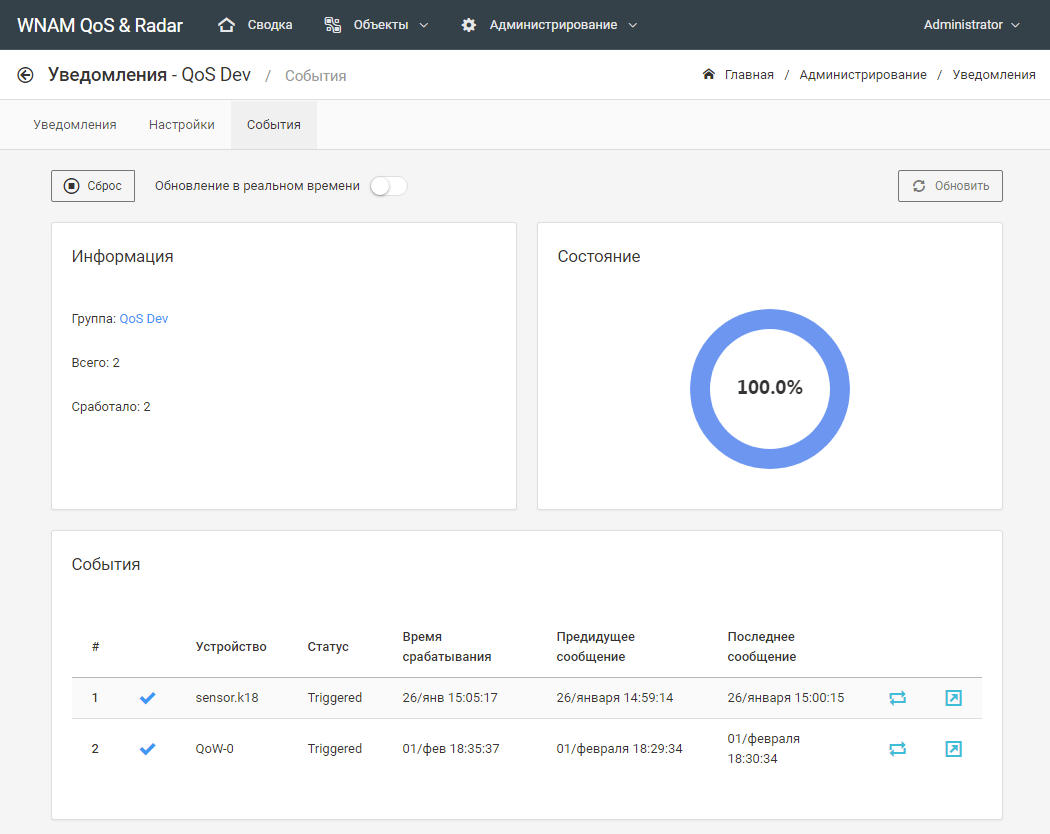Click the 01/февраля 18:29:34 previous message

coord(619,749)
